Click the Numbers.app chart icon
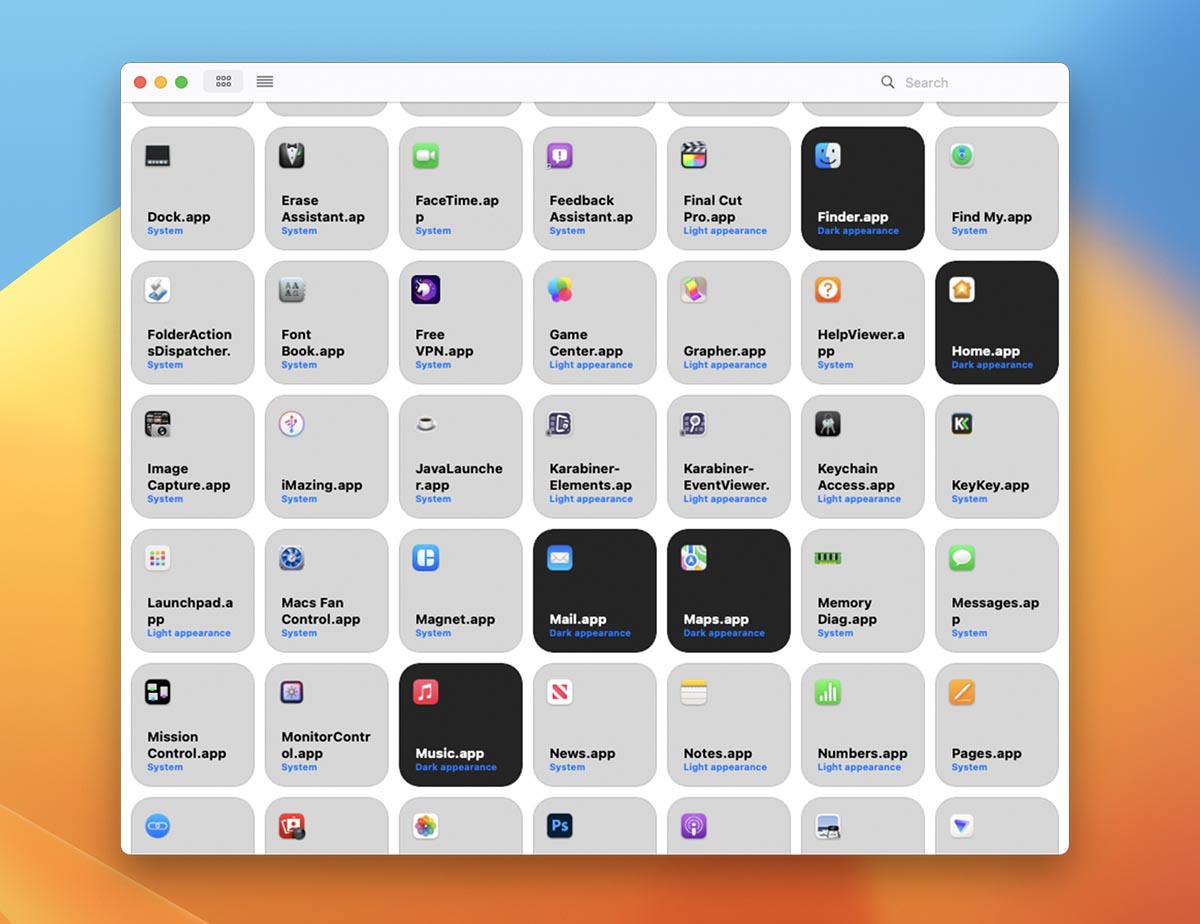 [x=827, y=692]
